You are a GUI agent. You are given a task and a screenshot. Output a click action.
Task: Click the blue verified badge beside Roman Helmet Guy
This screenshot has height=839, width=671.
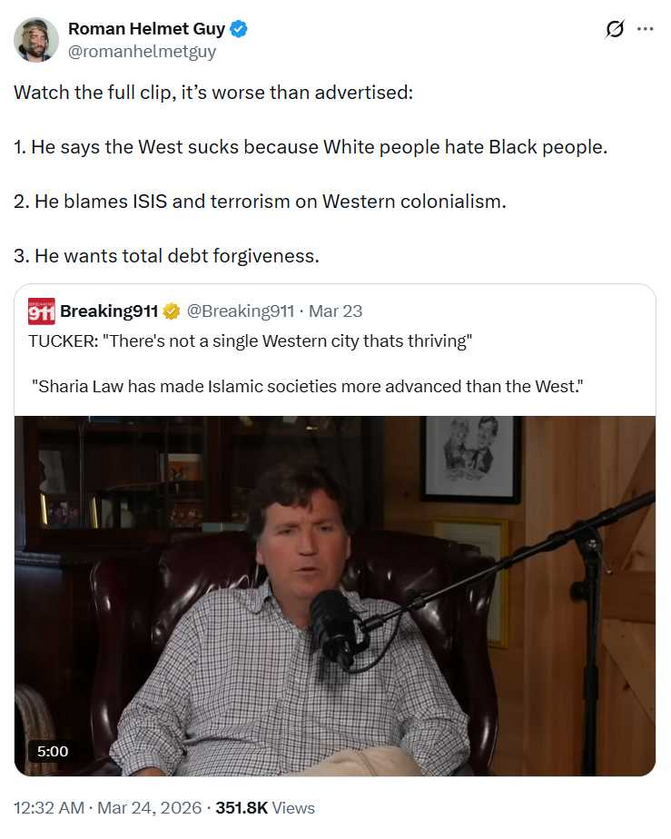pos(239,28)
